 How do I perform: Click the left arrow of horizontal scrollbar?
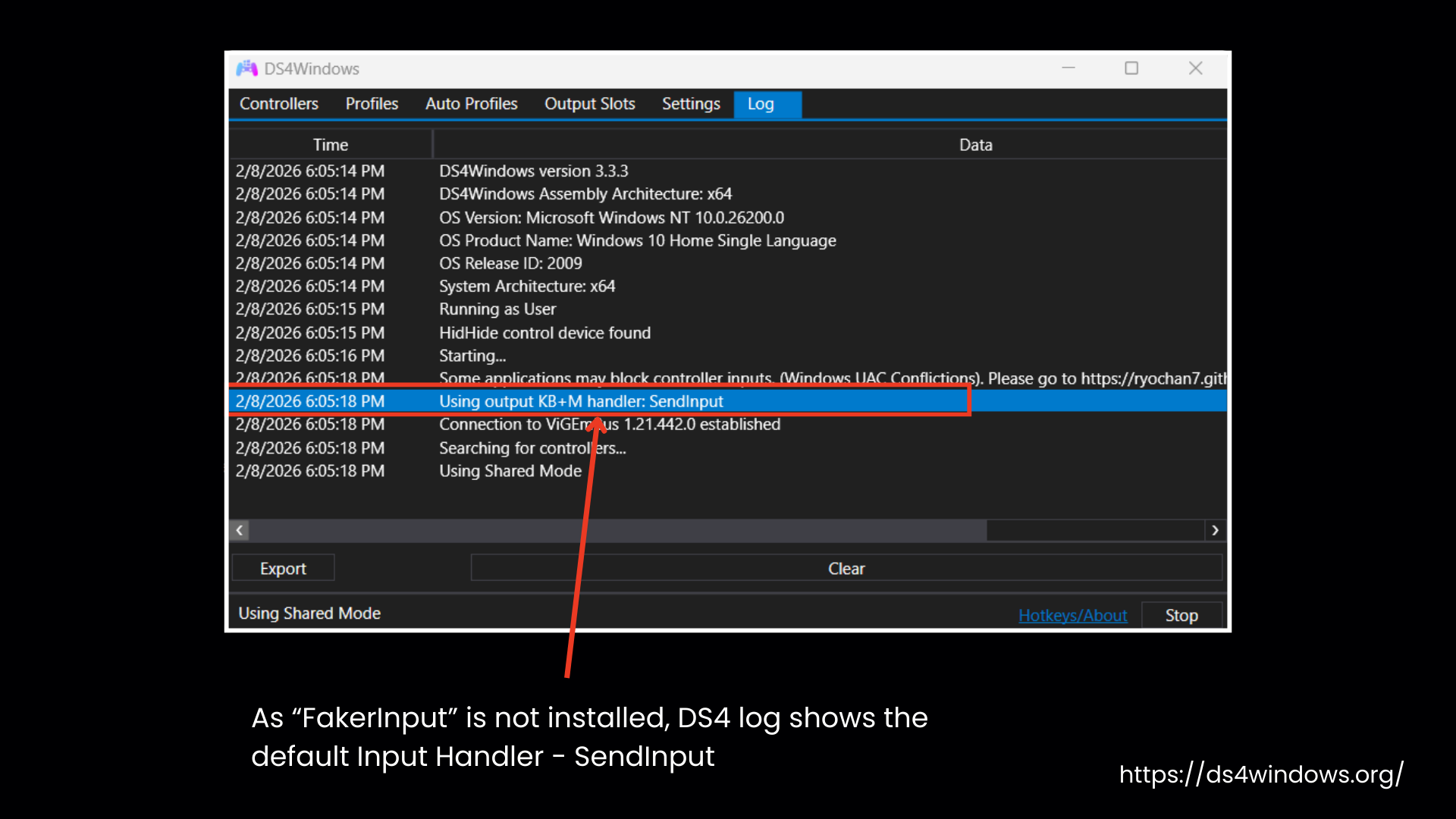point(240,531)
